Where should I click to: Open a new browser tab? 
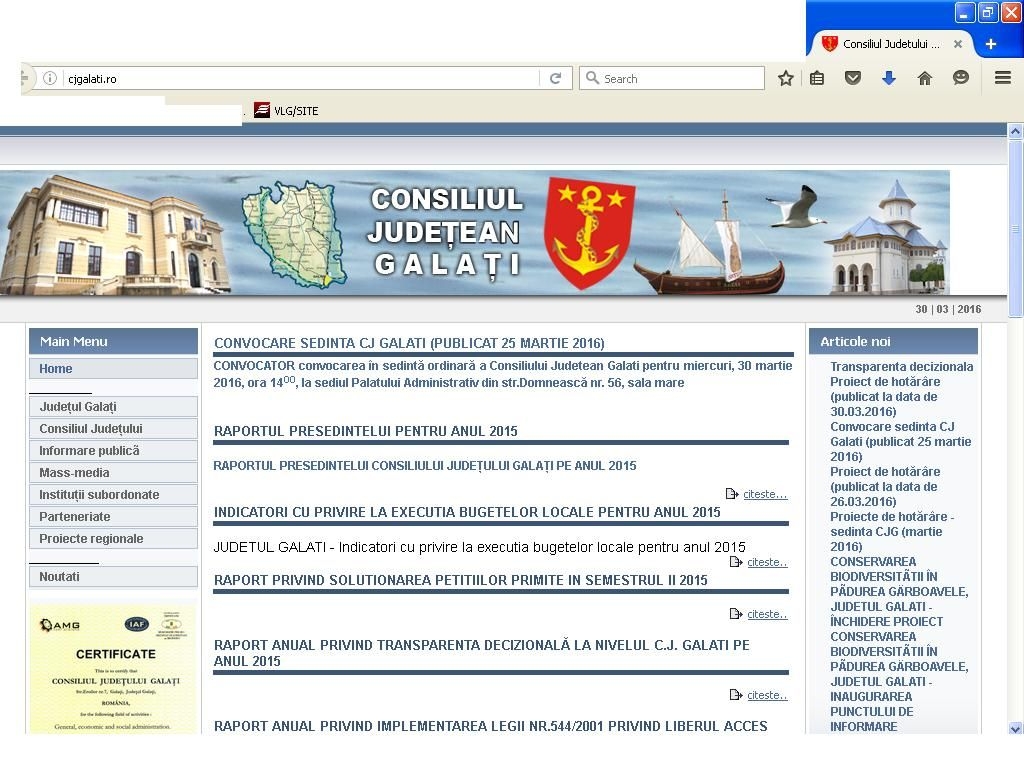[x=990, y=43]
